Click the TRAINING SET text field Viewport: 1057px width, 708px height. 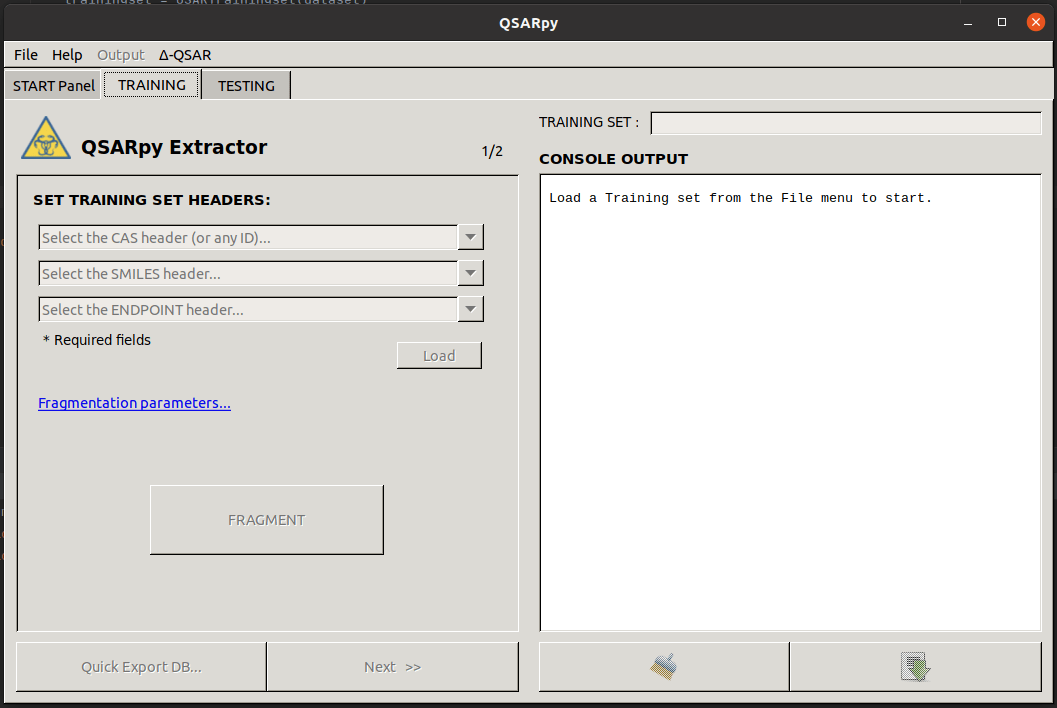pos(846,123)
